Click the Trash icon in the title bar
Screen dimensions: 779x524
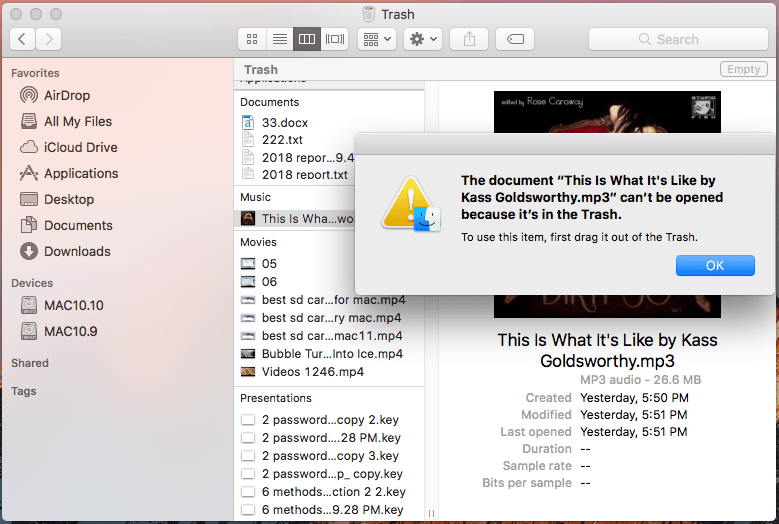point(369,14)
